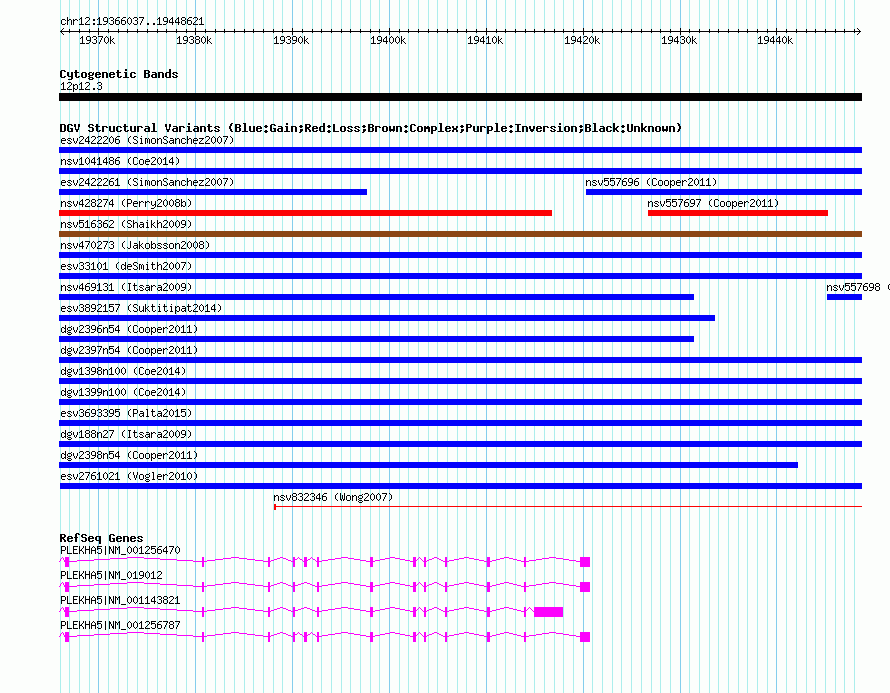The height and width of the screenshot is (693, 890).
Task: Click the 19430k ruler tick label
Action: point(679,40)
